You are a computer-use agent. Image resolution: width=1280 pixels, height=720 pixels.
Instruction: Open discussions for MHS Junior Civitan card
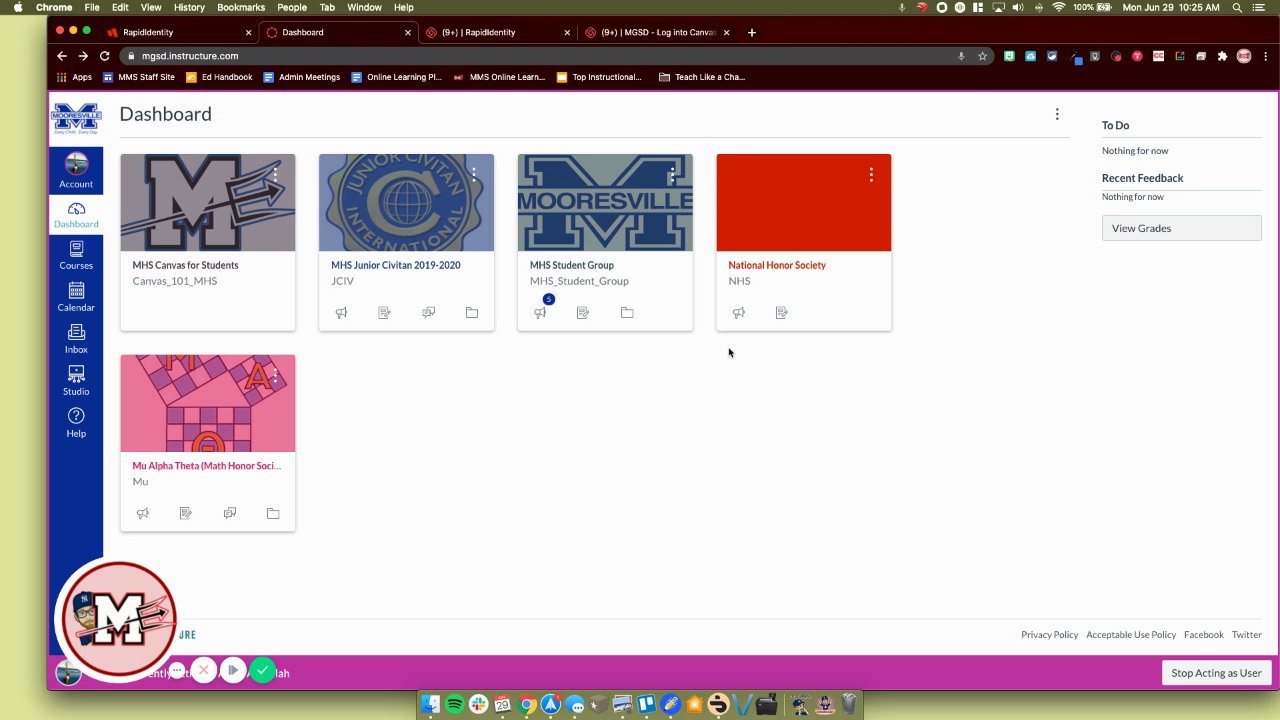(x=428, y=313)
